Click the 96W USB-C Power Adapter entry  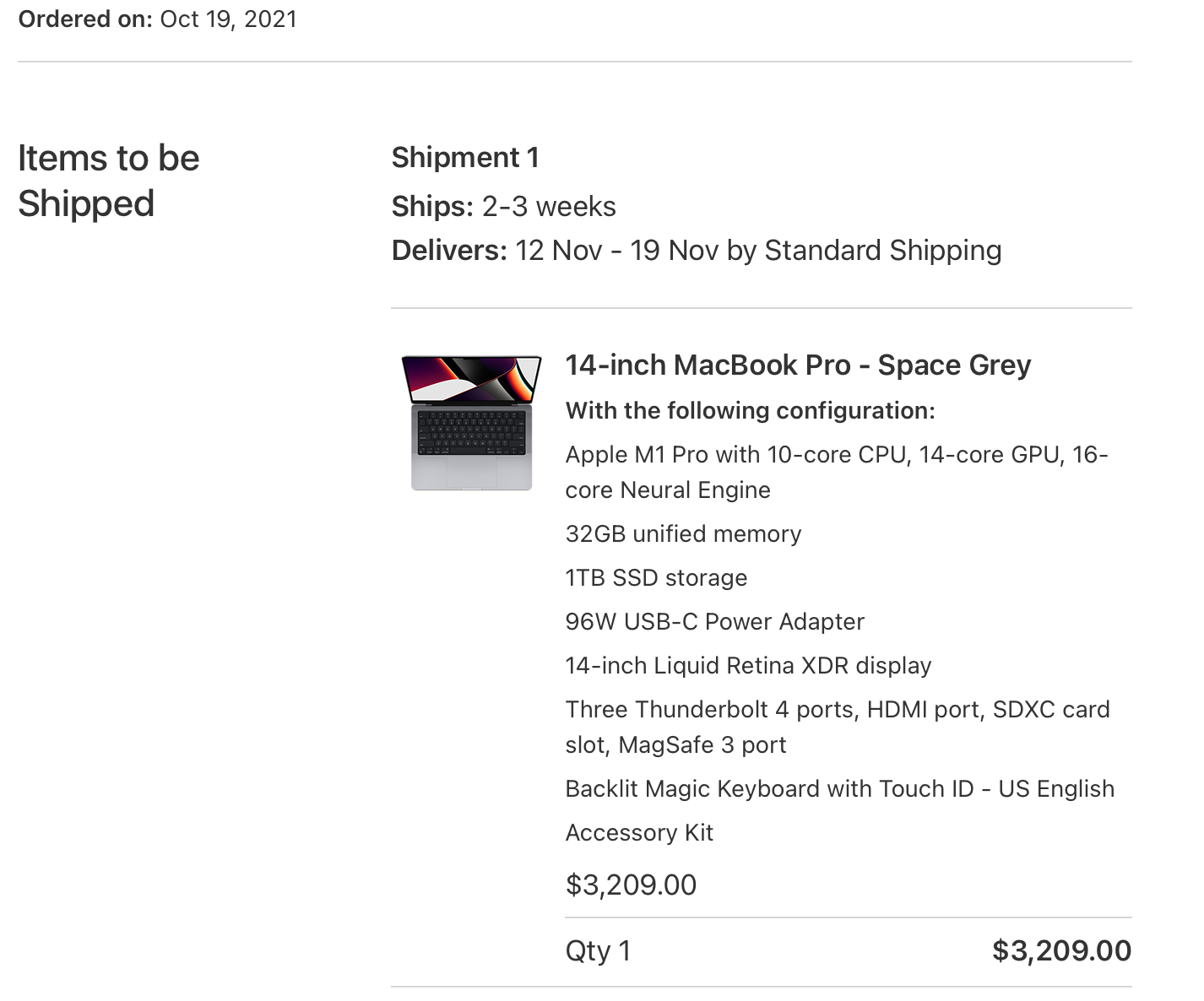(x=714, y=621)
